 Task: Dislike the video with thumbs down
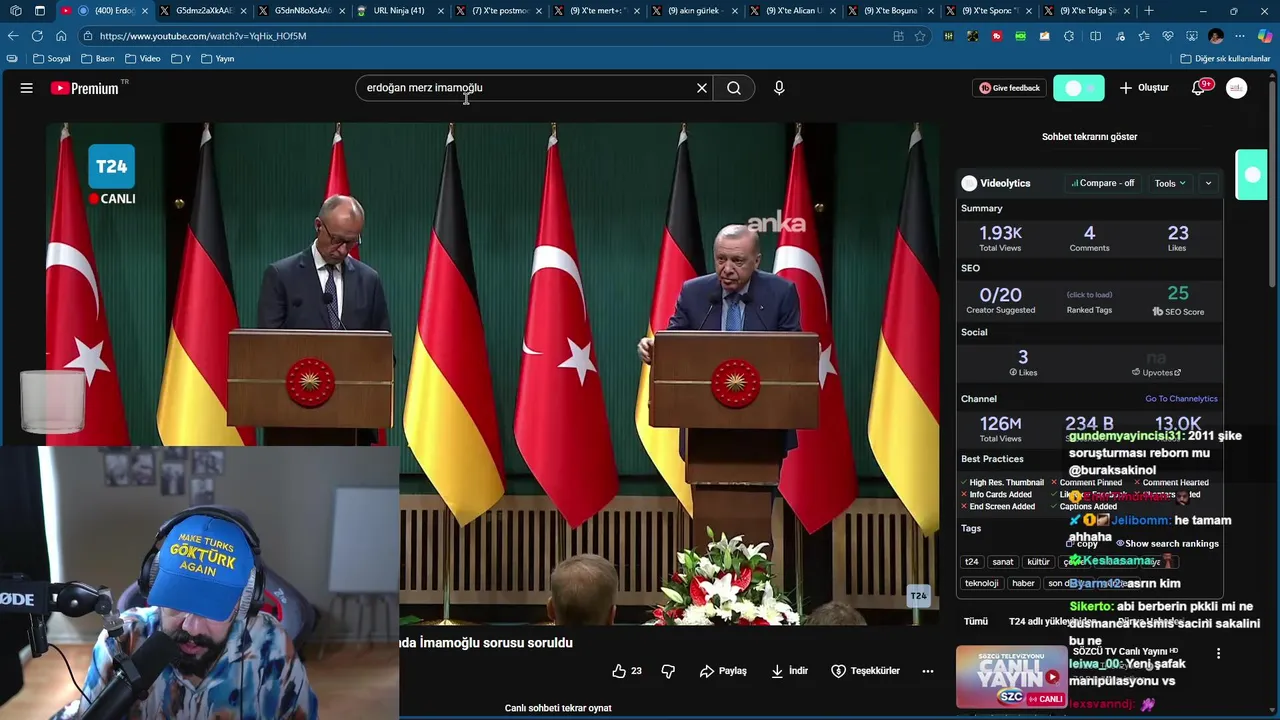668,671
